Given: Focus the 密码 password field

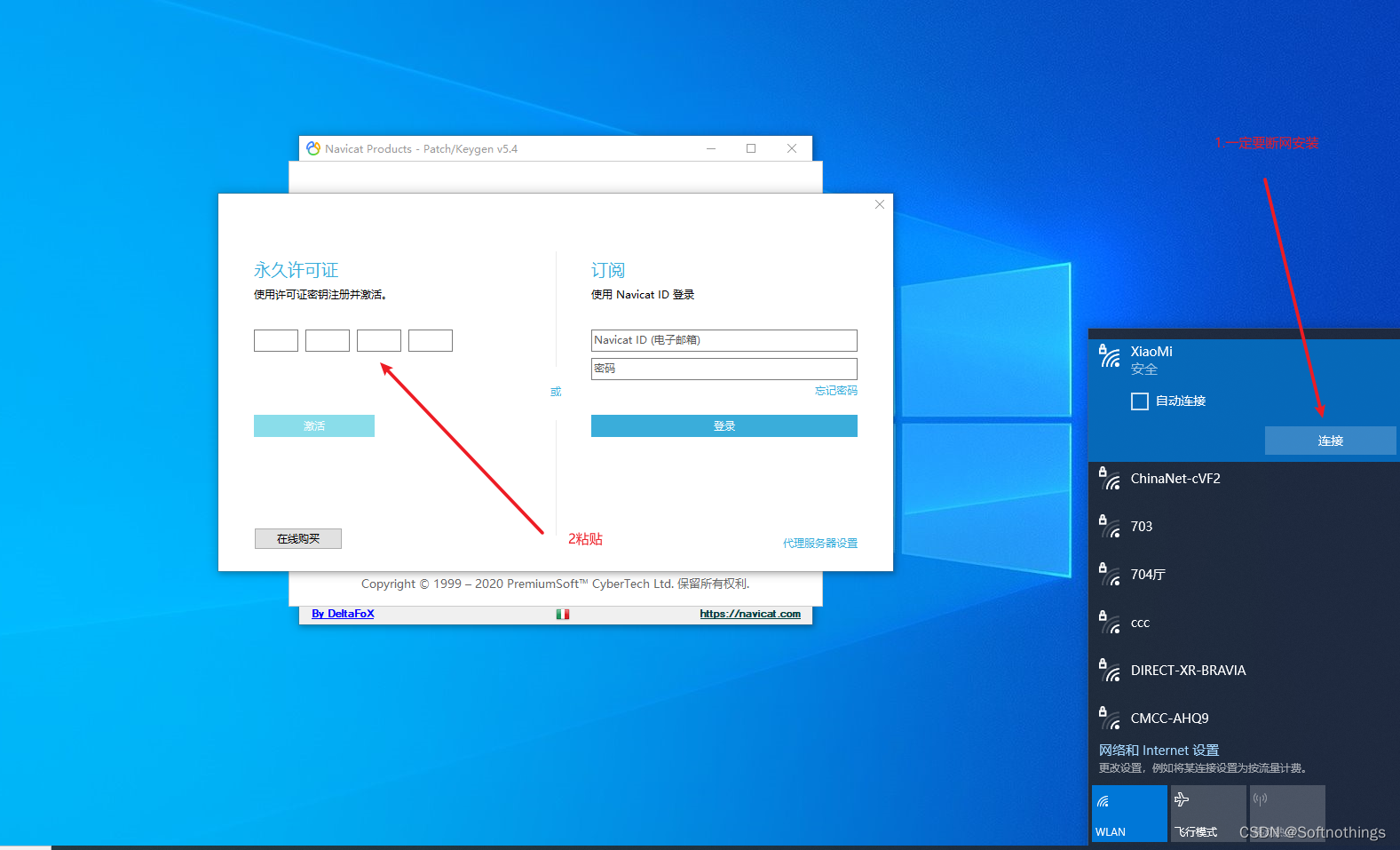Looking at the screenshot, I should [x=724, y=369].
